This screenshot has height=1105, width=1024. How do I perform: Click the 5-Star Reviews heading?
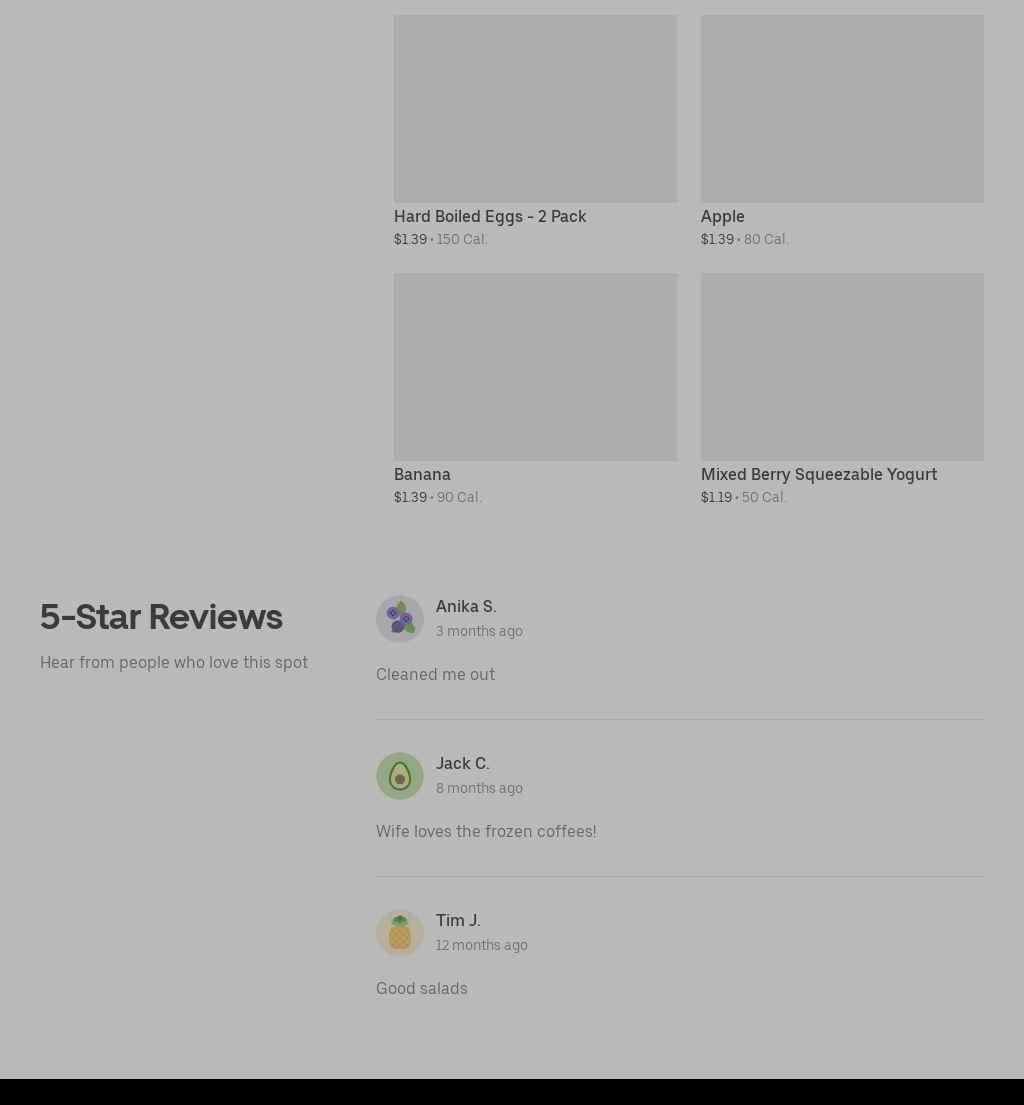(x=161, y=617)
